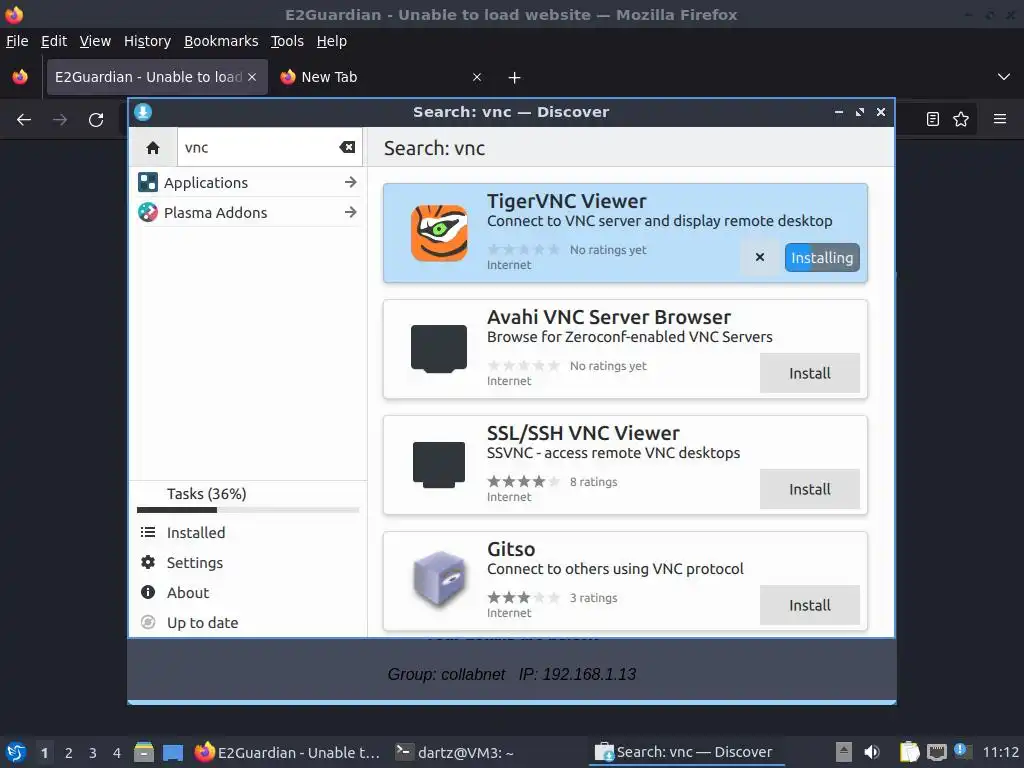Reload the Firefox page
The image size is (1024, 768).
pyautogui.click(x=96, y=120)
